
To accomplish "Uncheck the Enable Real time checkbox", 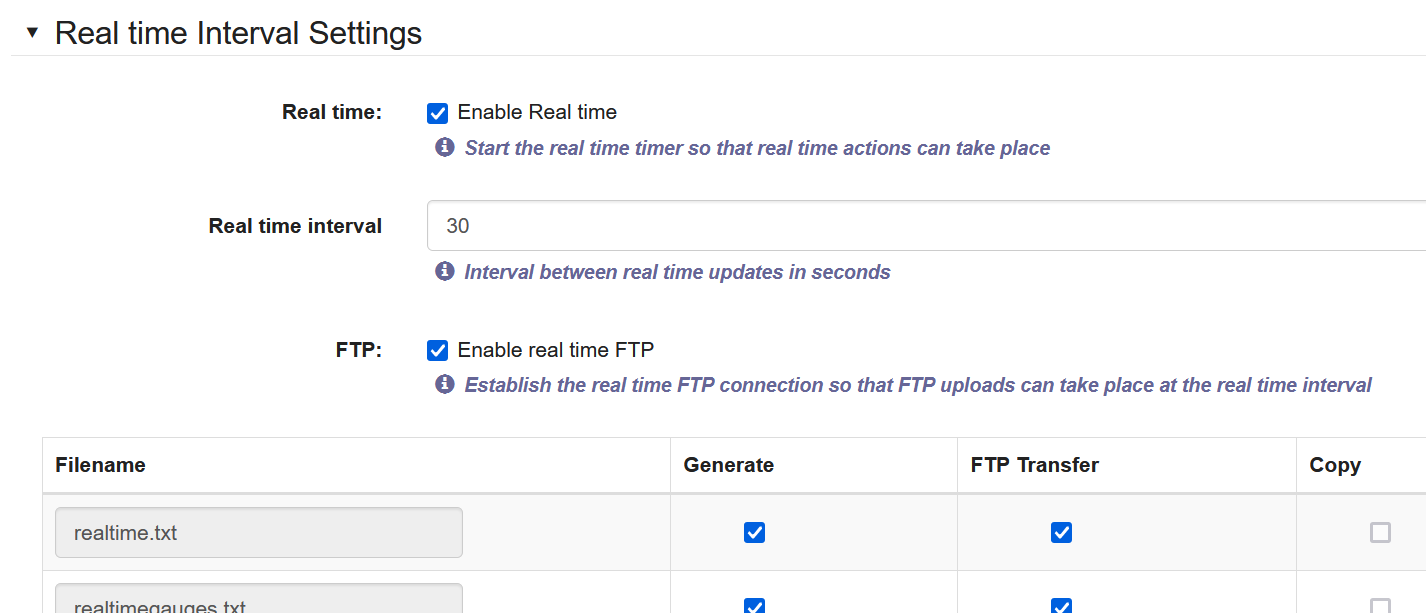I will point(437,113).
